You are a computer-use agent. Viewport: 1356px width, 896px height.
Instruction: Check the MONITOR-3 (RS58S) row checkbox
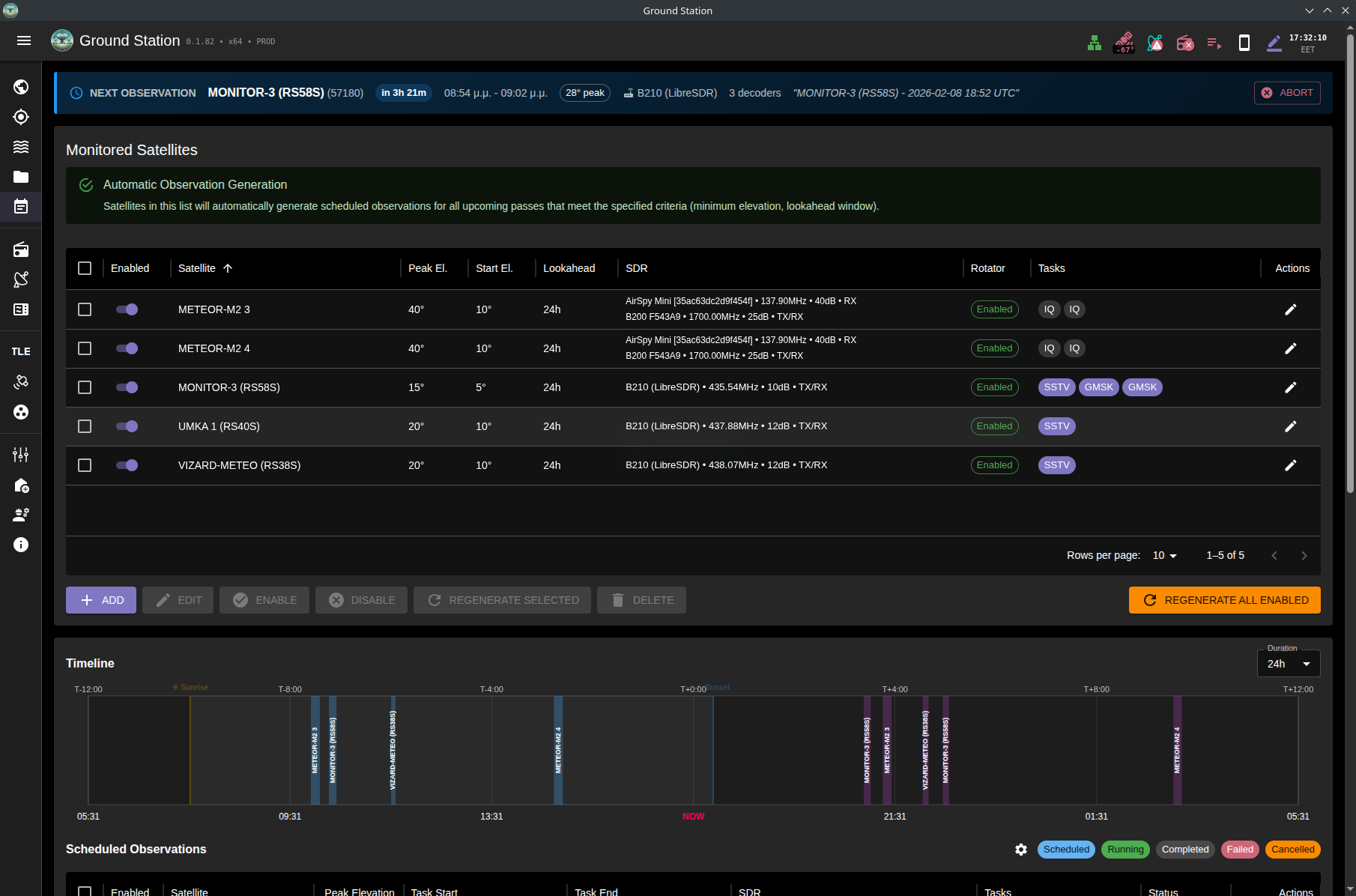(84, 387)
